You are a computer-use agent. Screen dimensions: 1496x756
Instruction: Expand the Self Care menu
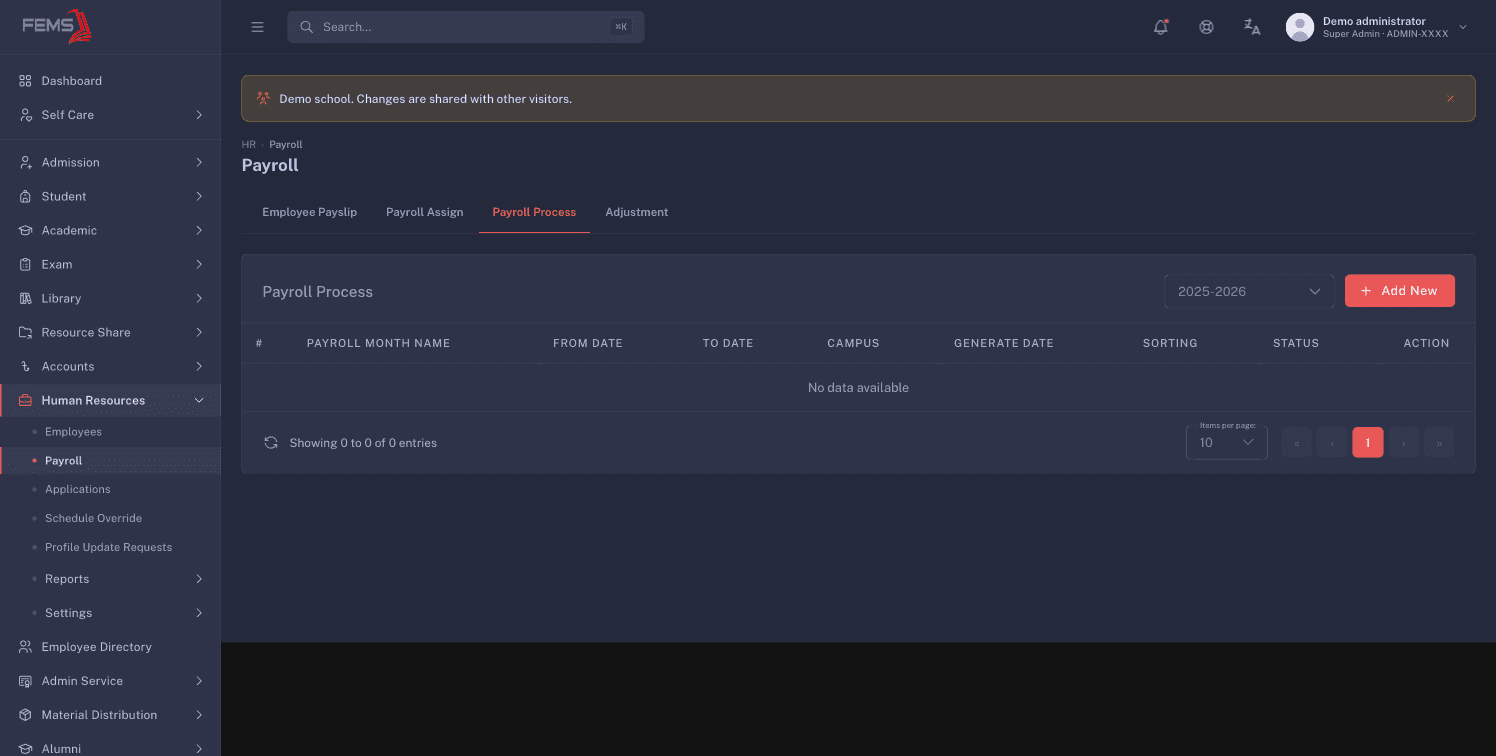tap(110, 115)
